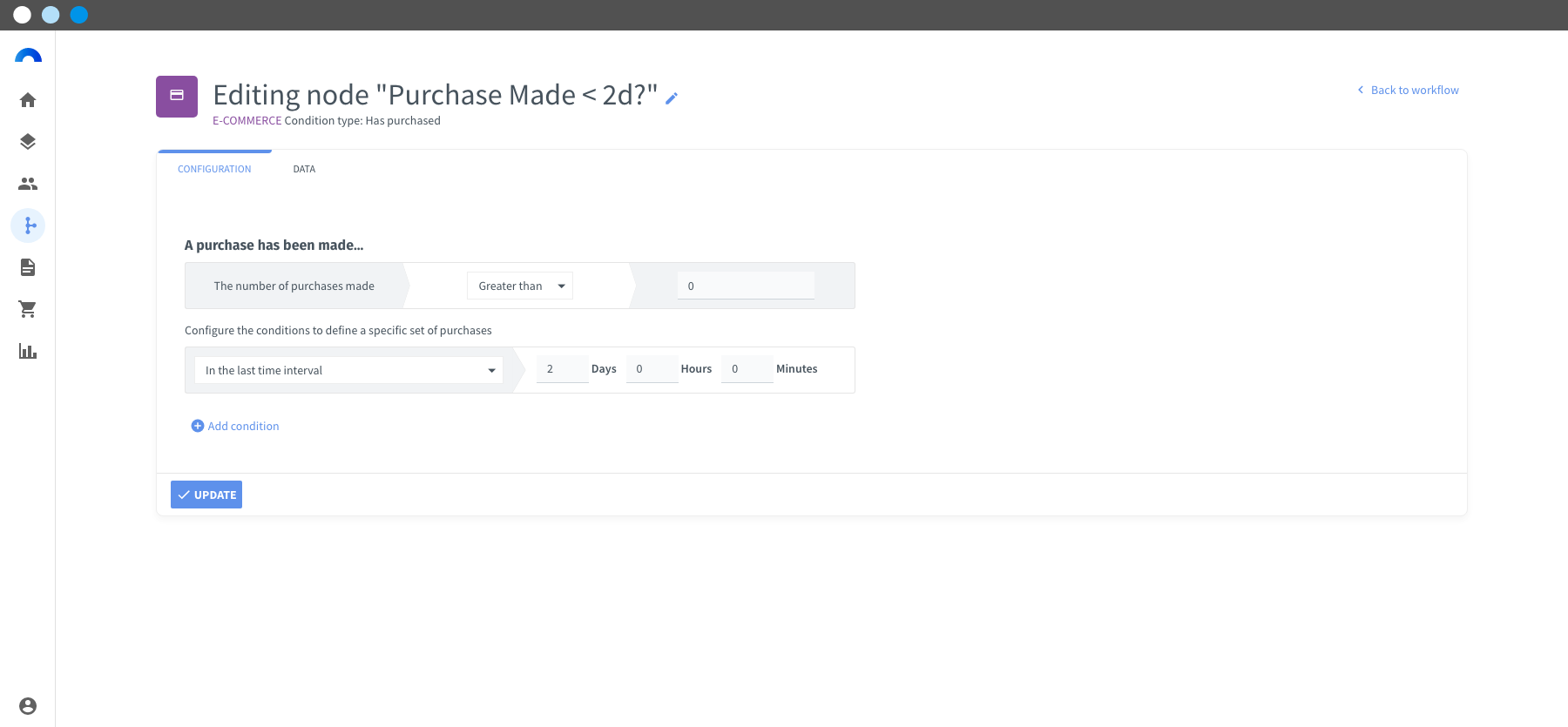Click 'The number of purchases made' label

pos(294,286)
